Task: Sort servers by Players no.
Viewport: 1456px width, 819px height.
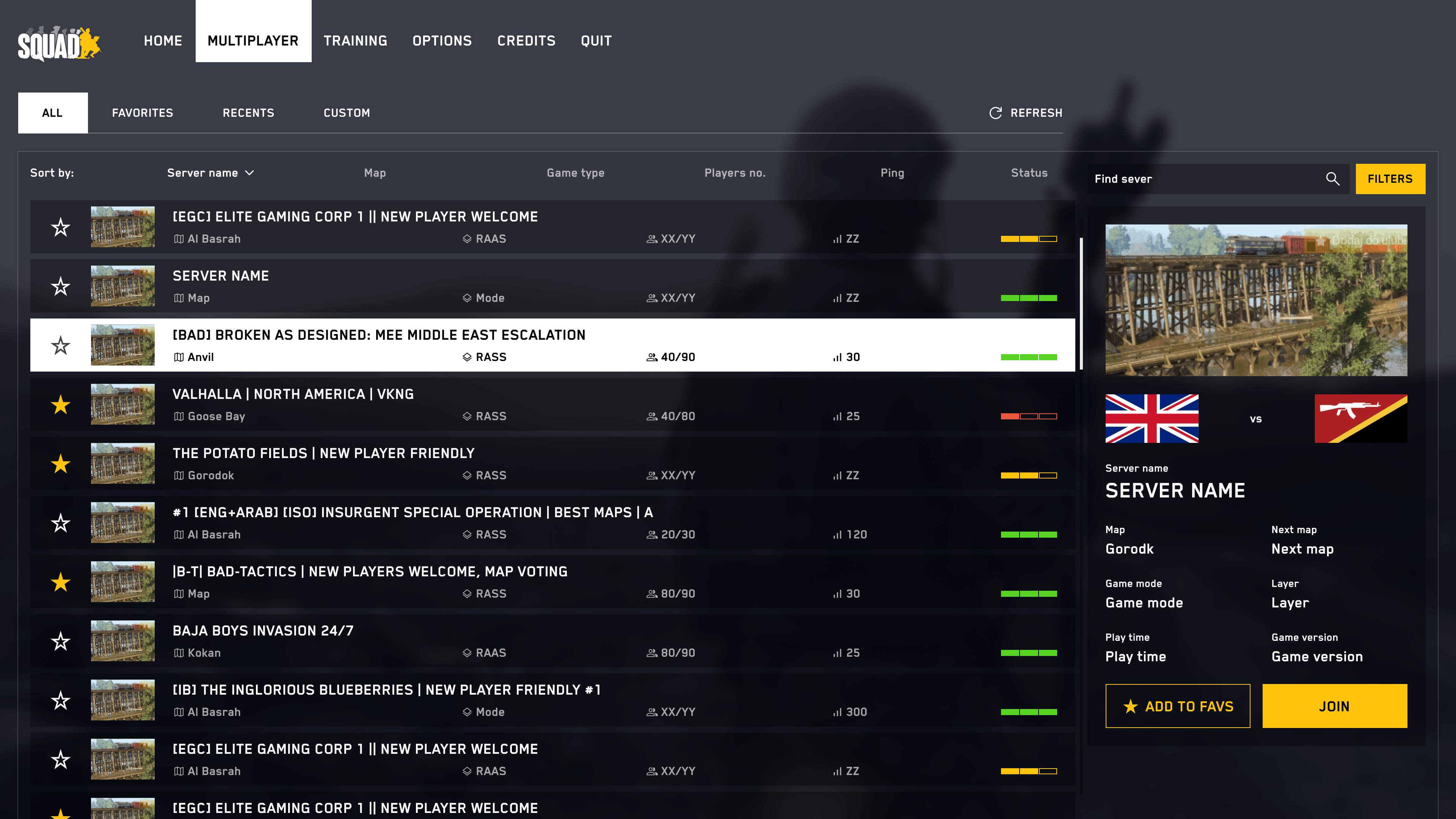Action: (735, 173)
